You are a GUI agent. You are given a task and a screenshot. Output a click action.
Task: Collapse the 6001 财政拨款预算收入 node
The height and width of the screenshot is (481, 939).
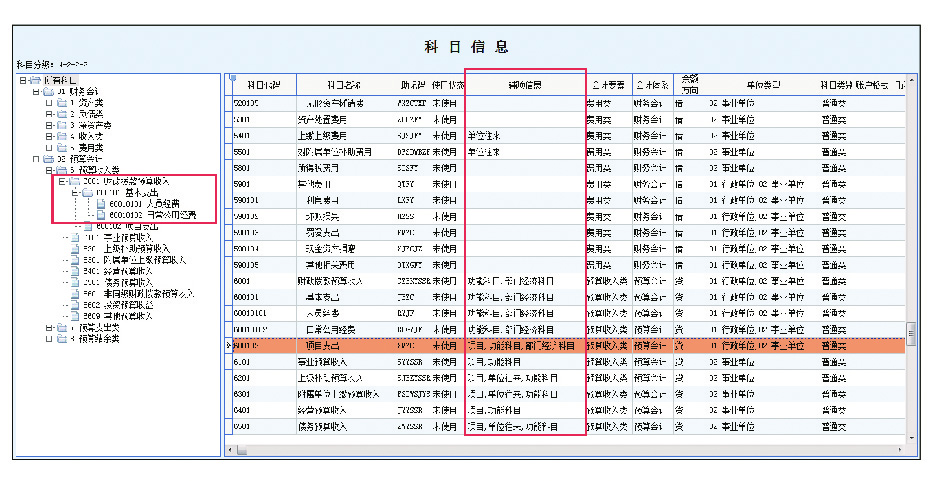[x=61, y=181]
